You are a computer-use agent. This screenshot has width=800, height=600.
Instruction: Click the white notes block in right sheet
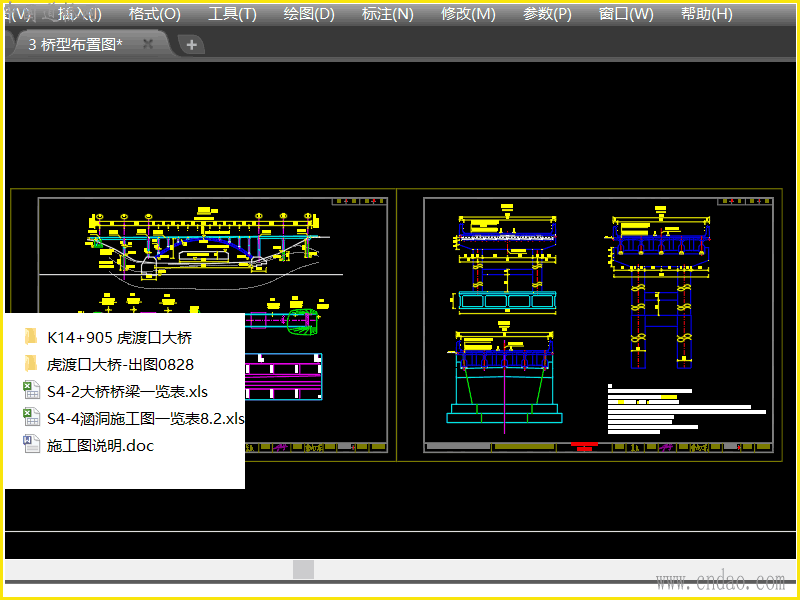tap(687, 409)
